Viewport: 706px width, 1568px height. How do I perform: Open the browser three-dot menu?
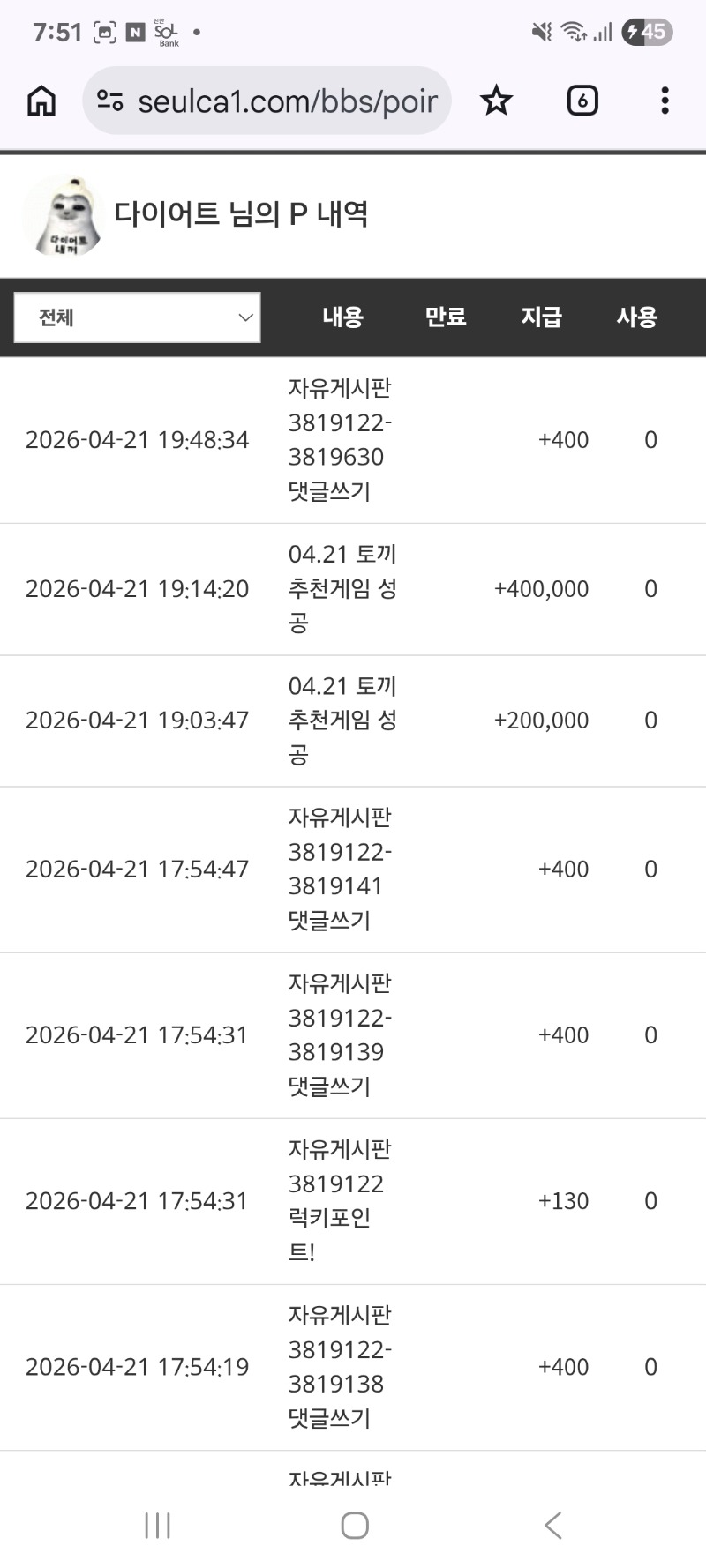[x=665, y=101]
